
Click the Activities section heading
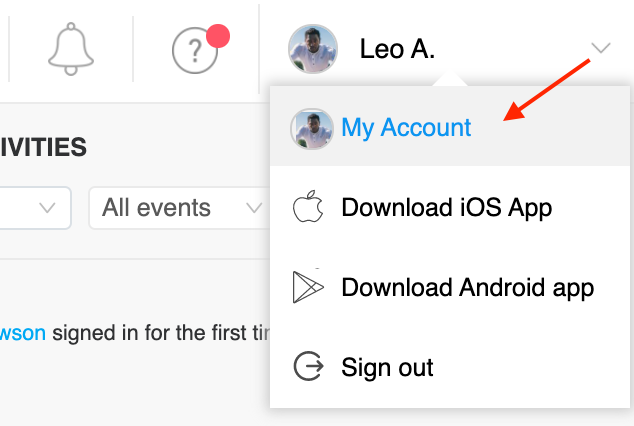coord(43,149)
